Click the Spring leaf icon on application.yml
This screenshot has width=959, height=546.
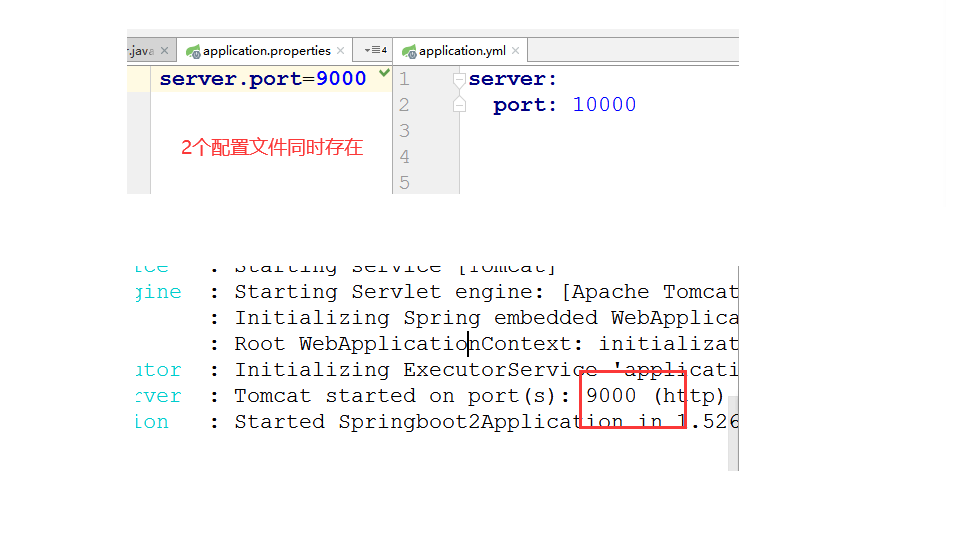[409, 51]
